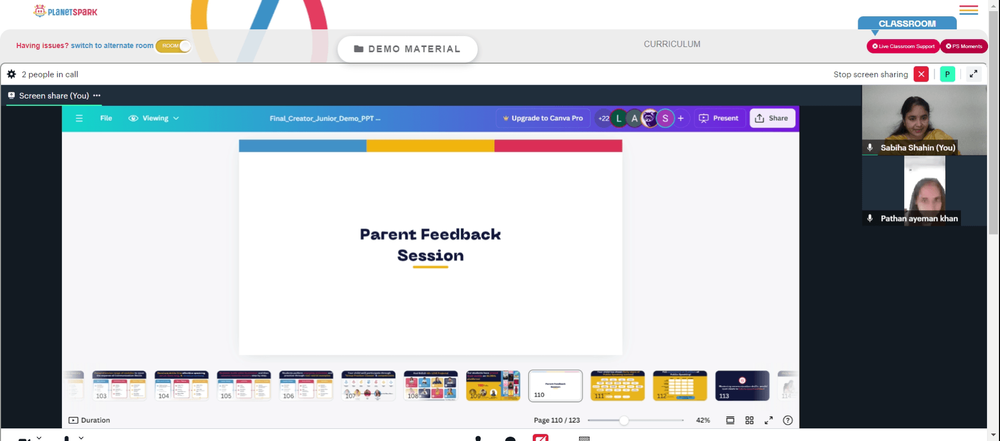Expand the Viewing mode dropdown

[154, 118]
